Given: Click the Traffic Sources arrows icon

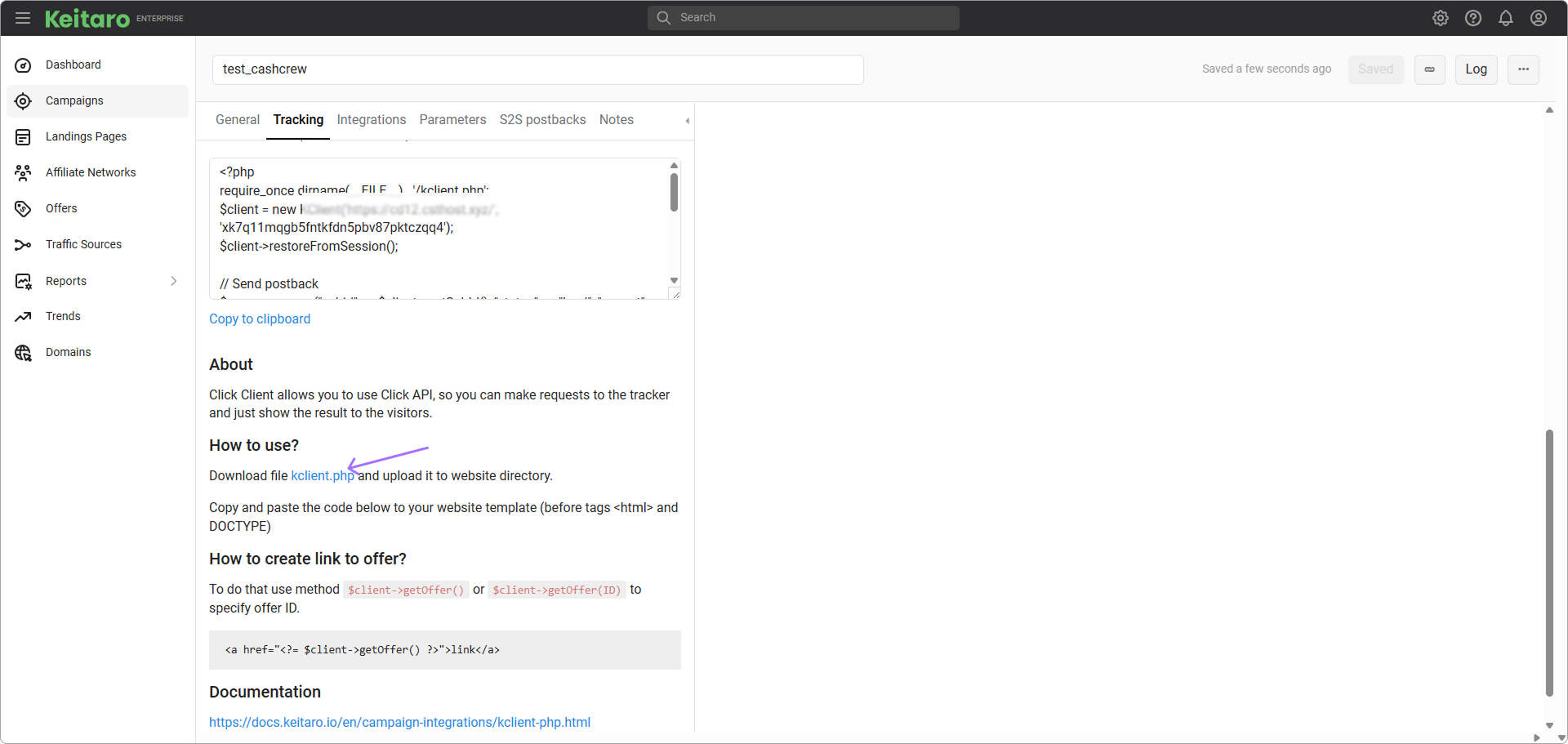Looking at the screenshot, I should click(23, 245).
